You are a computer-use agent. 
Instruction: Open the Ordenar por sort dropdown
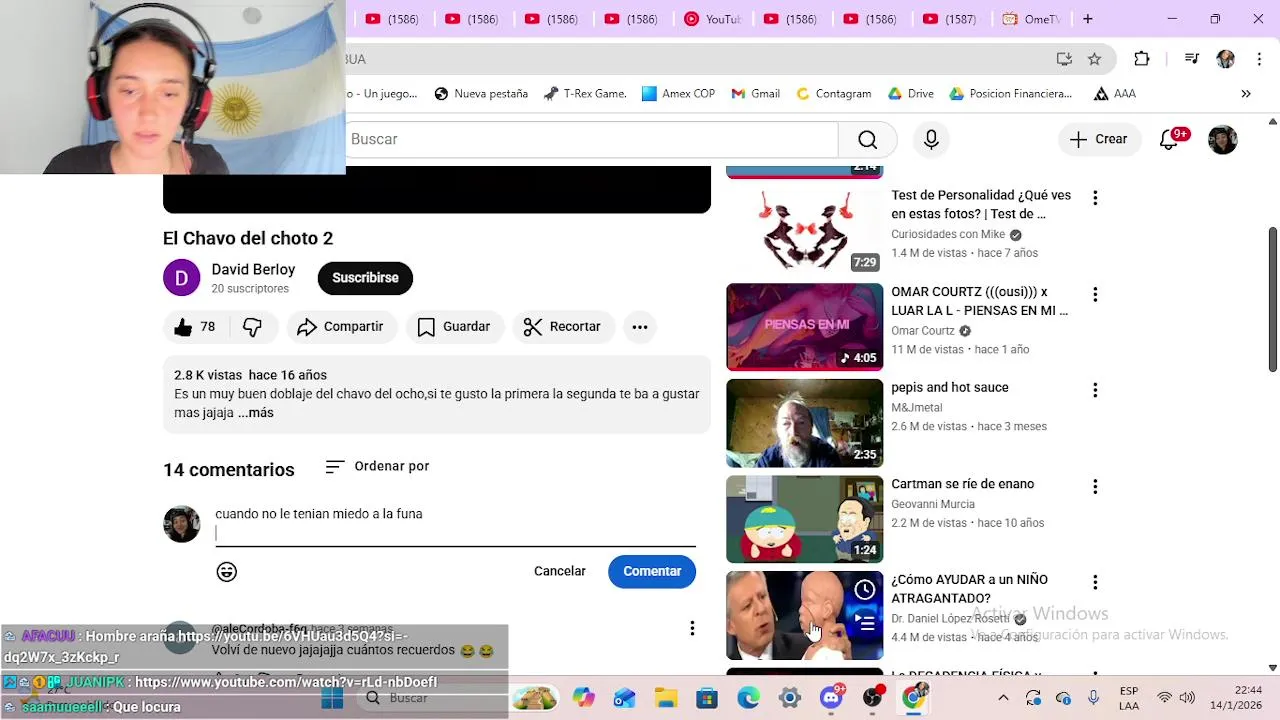pyautogui.click(x=377, y=466)
